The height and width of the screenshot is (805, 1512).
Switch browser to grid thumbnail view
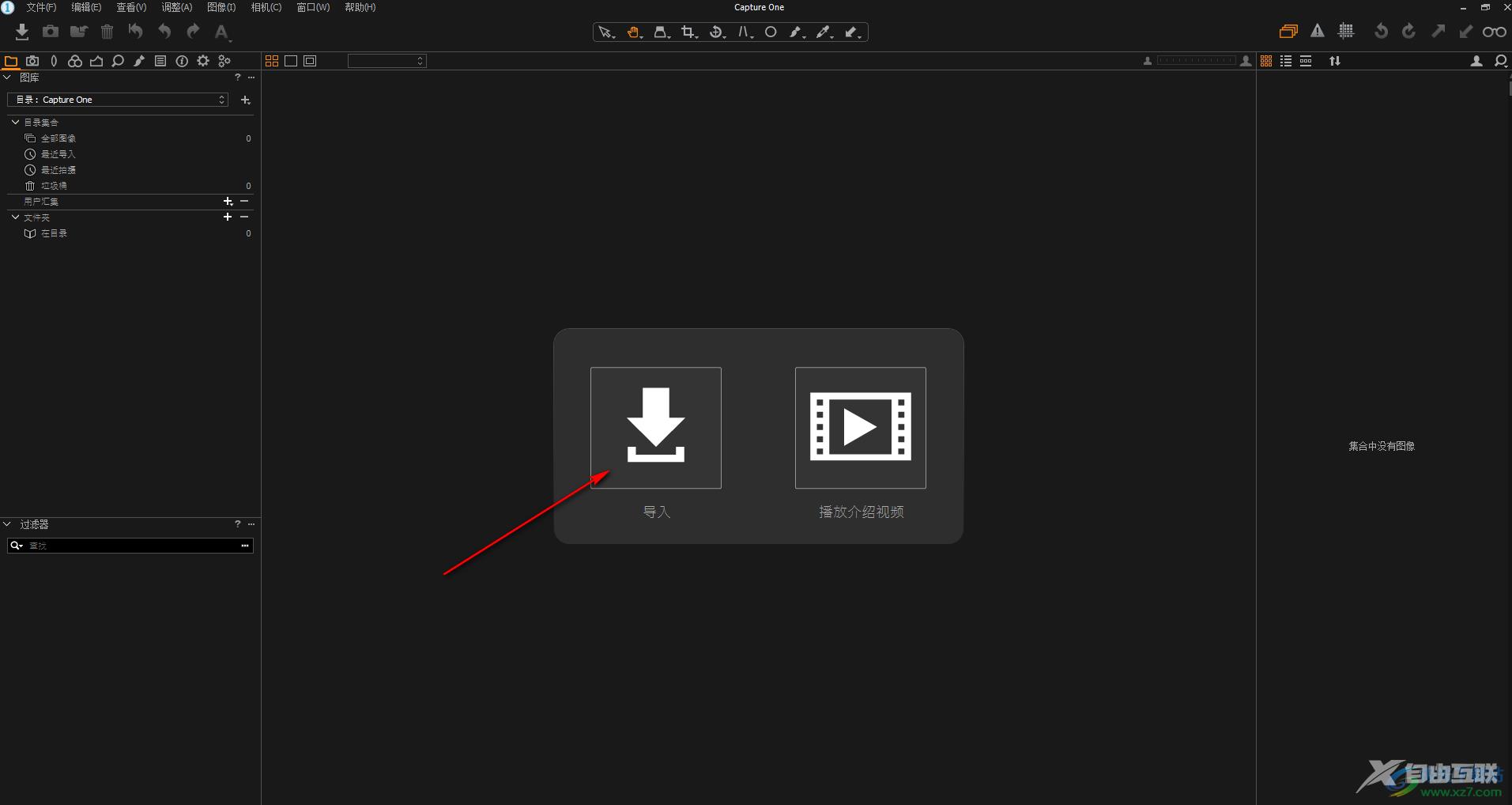click(1266, 61)
